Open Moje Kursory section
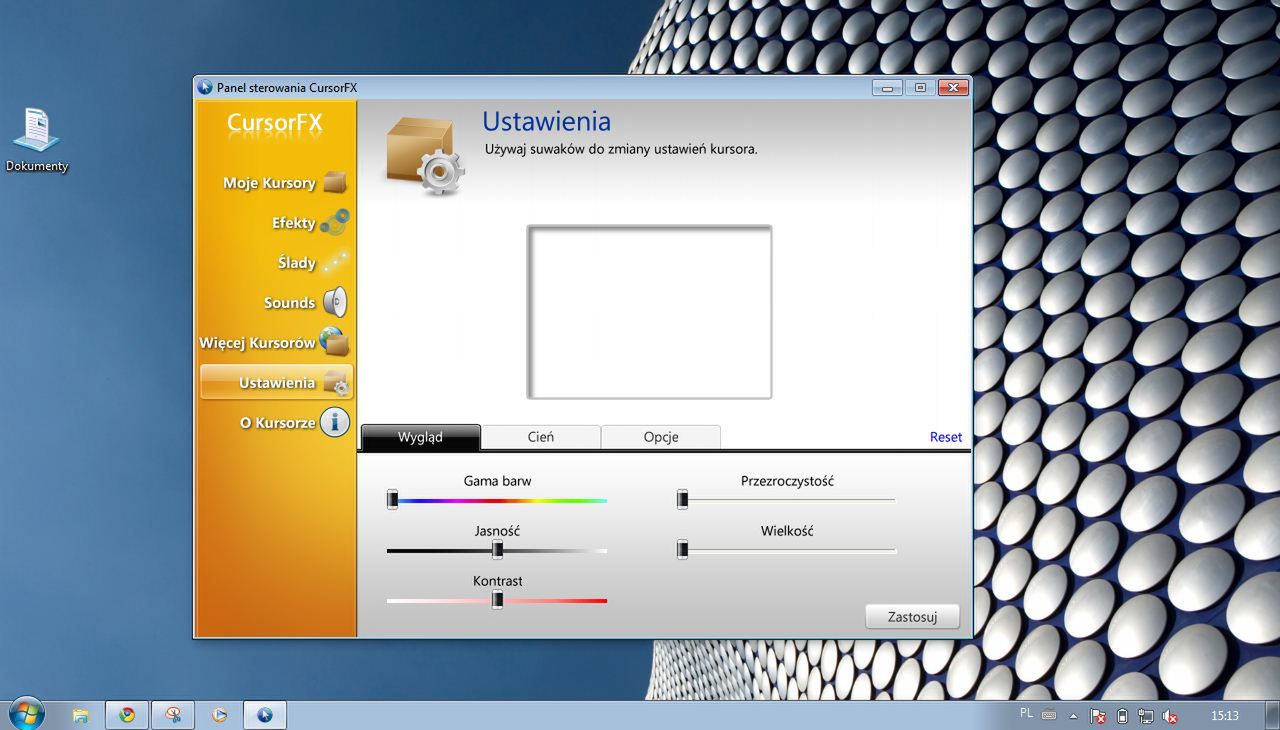The height and width of the screenshot is (730, 1280). (x=285, y=183)
